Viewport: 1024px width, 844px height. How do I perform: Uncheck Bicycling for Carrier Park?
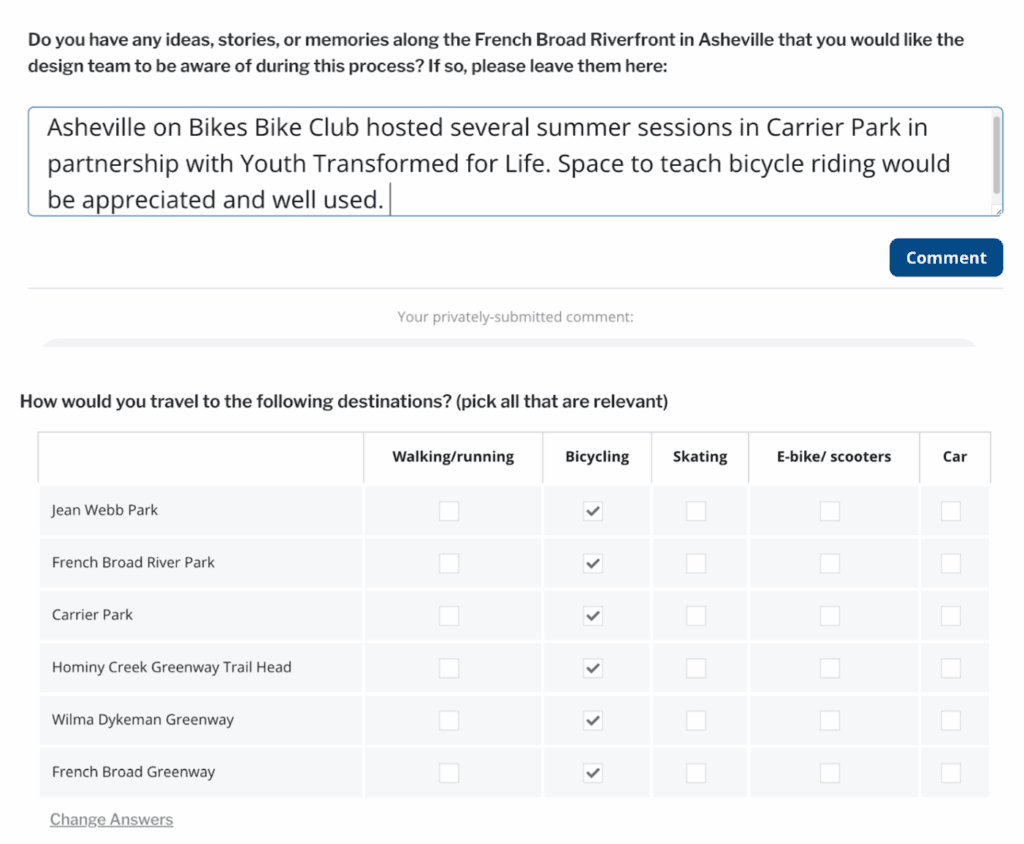coord(593,616)
